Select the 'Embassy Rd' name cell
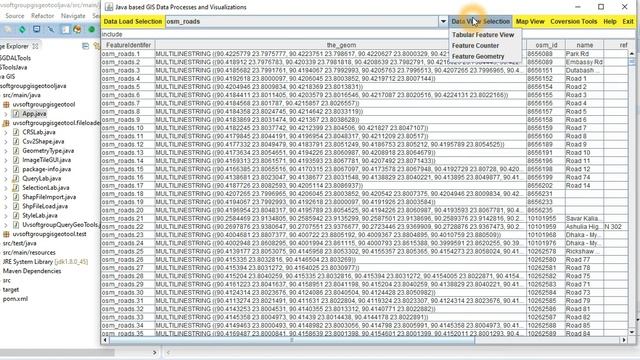640x360 pixels. point(584,62)
